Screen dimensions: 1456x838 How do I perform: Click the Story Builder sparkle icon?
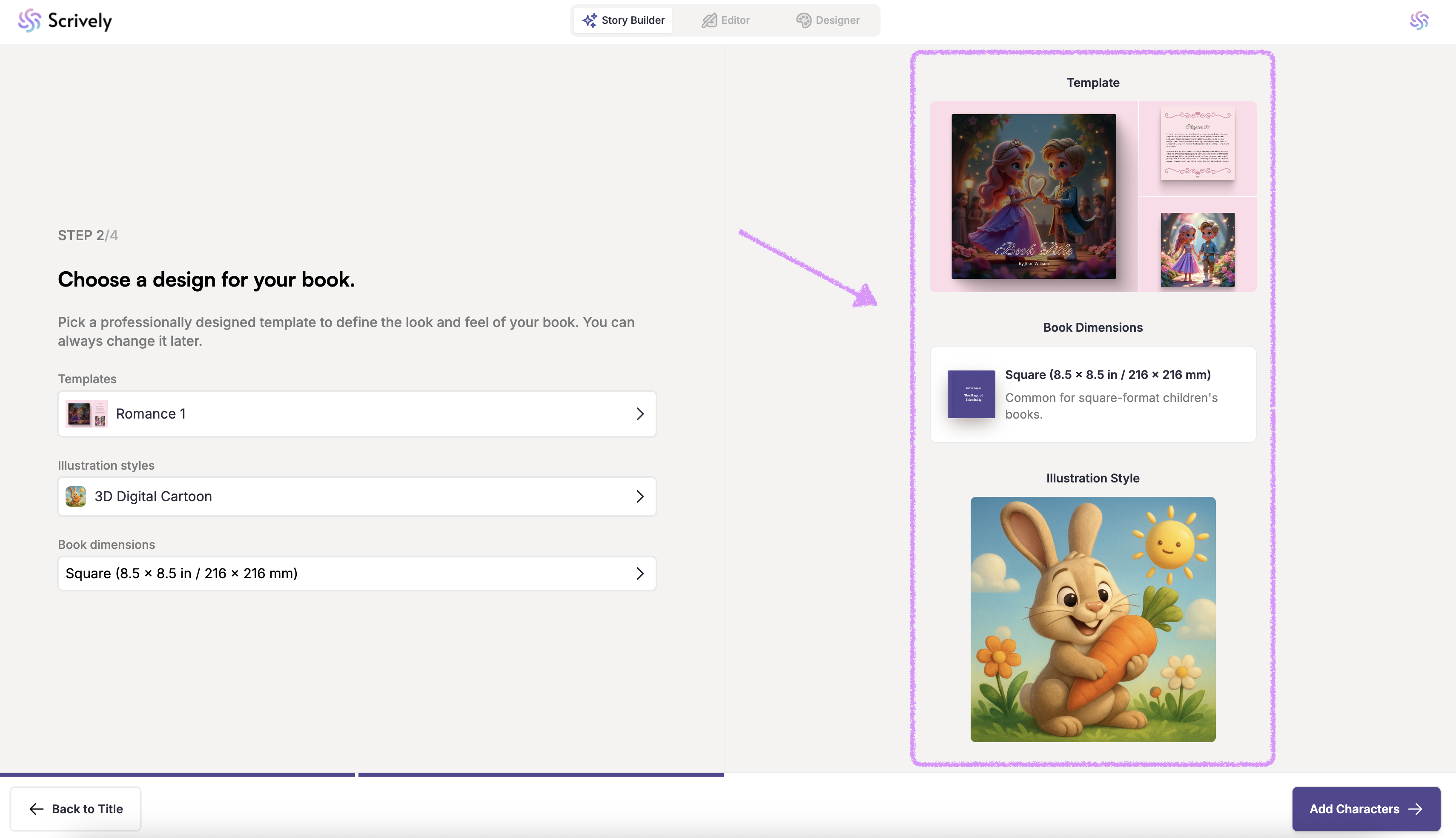[x=589, y=20]
